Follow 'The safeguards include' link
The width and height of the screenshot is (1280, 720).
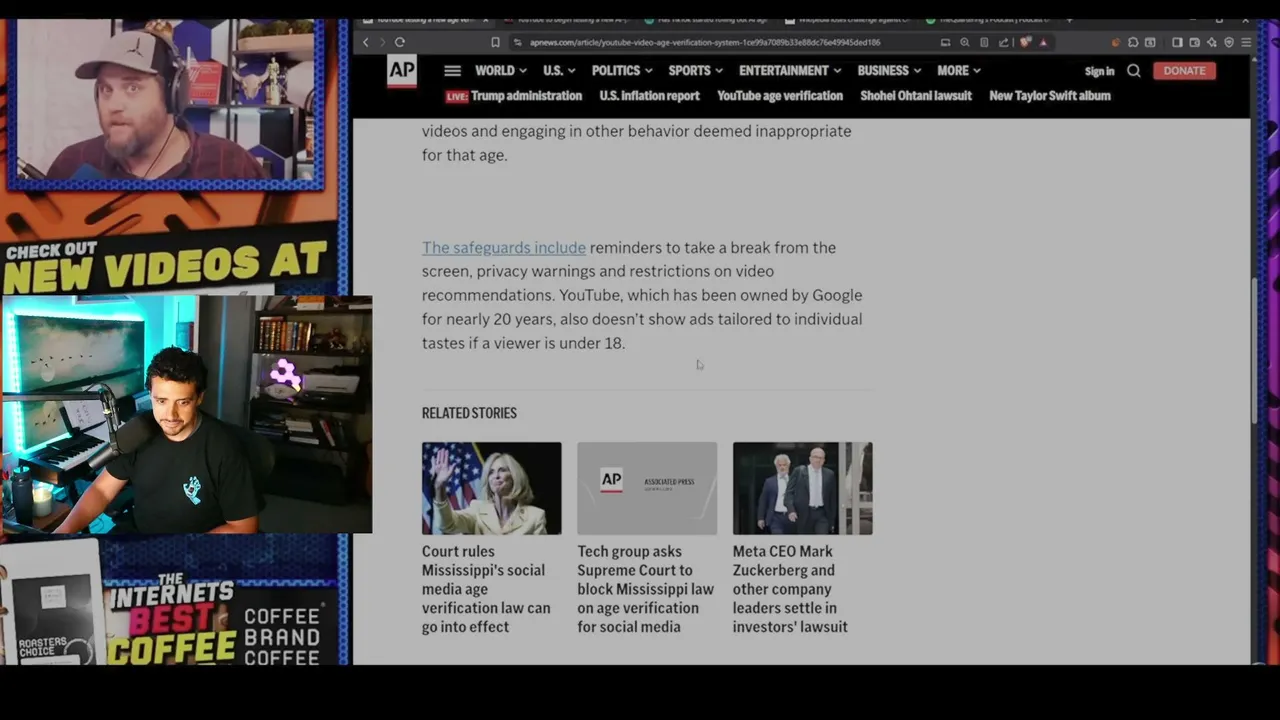click(504, 248)
